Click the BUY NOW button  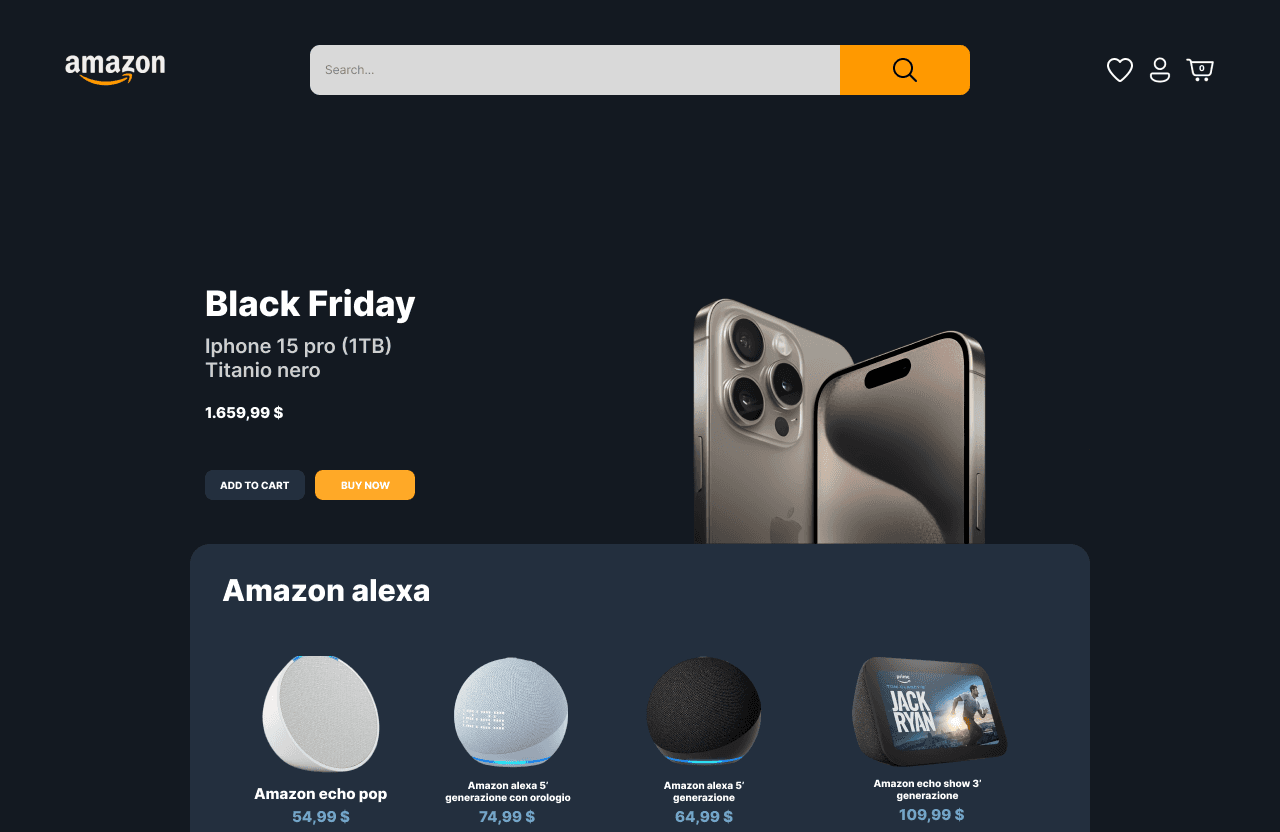click(365, 485)
